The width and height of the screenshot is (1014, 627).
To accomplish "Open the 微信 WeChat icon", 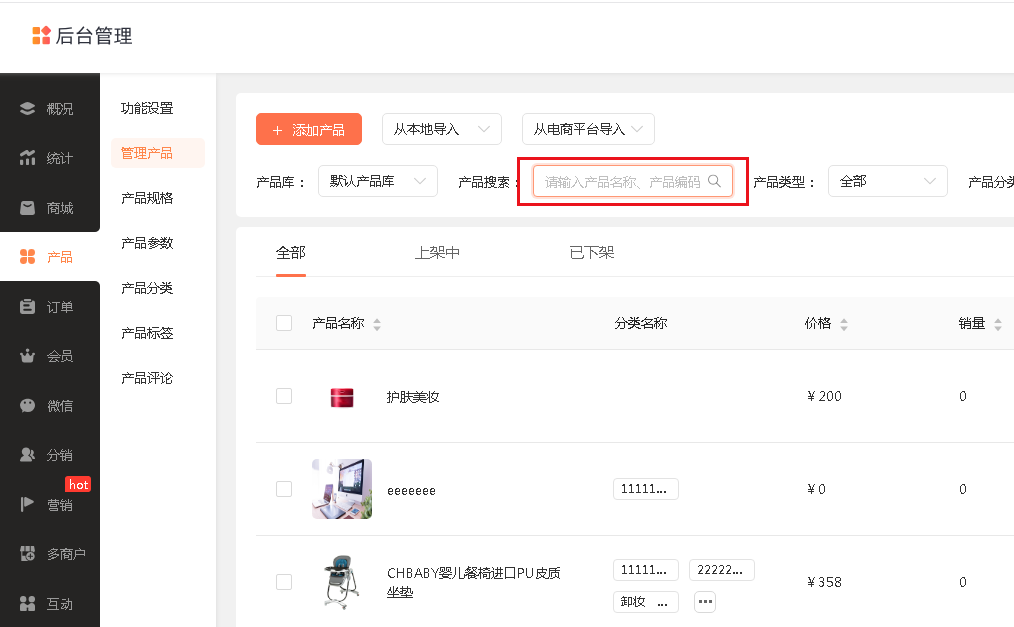I will [x=27, y=405].
